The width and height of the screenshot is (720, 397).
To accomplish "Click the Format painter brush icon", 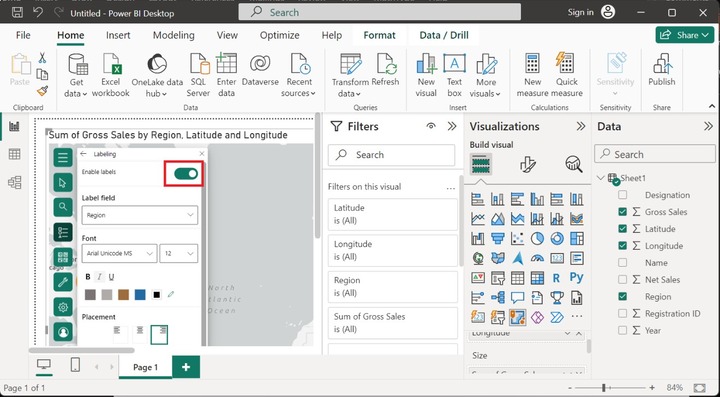I will (x=42, y=91).
